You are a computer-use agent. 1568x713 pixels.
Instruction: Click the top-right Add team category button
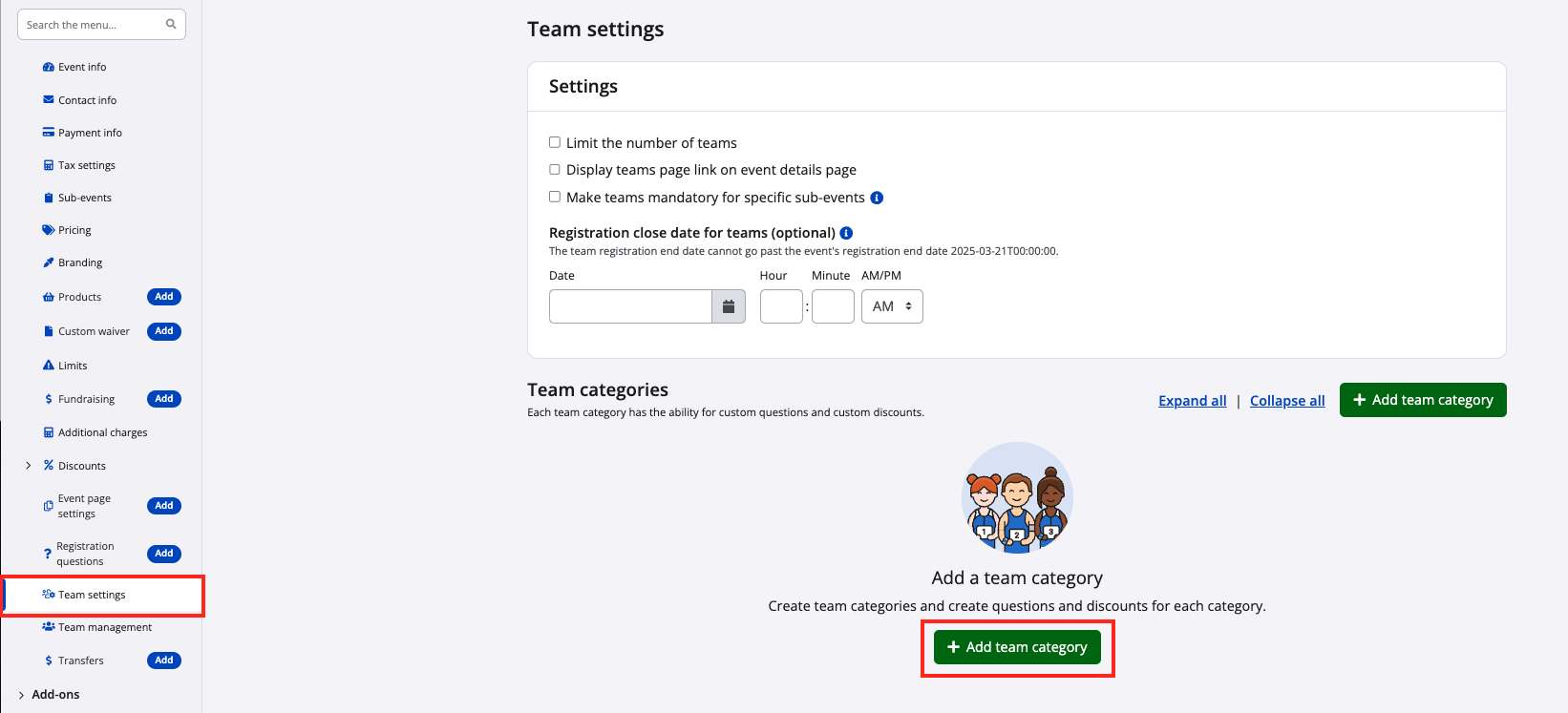click(1423, 400)
